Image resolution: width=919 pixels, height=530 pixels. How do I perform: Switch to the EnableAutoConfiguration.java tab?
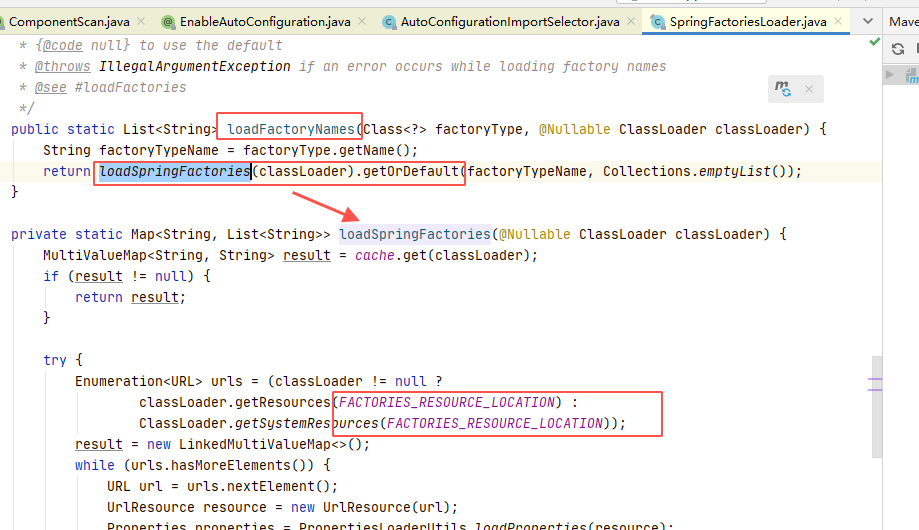[x=265, y=22]
